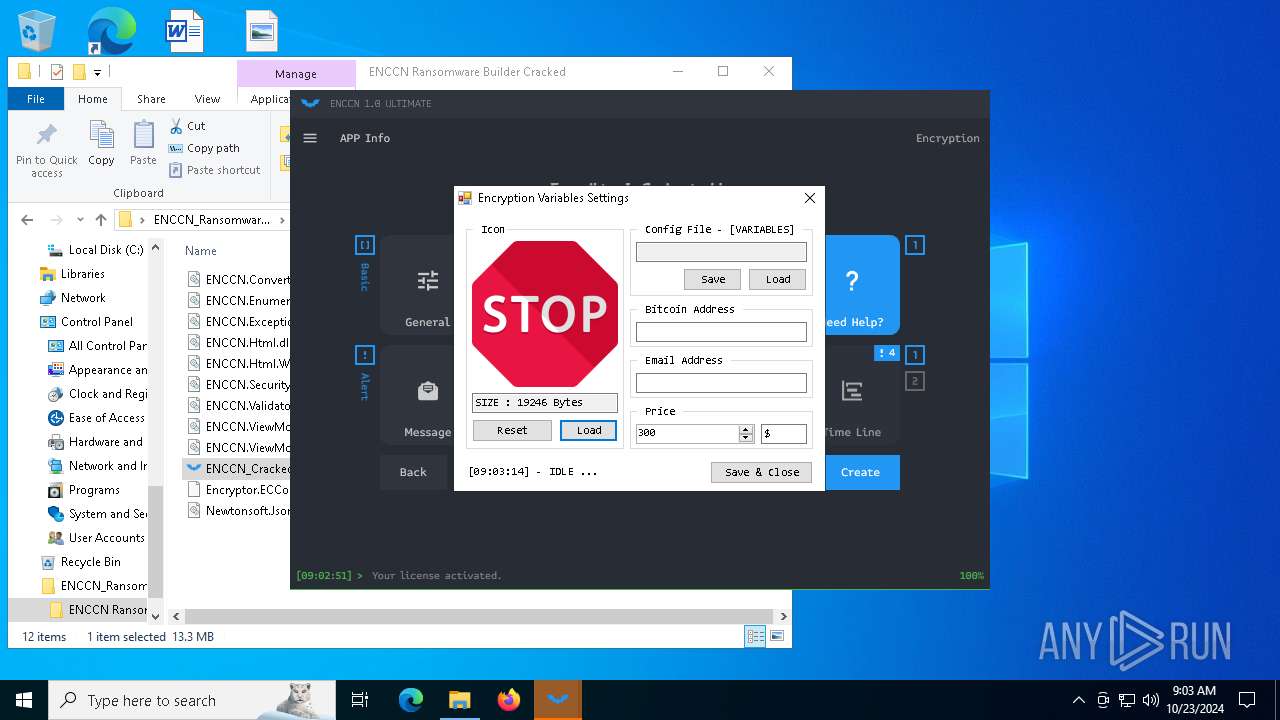Open the File tab in Explorer

pos(36,99)
